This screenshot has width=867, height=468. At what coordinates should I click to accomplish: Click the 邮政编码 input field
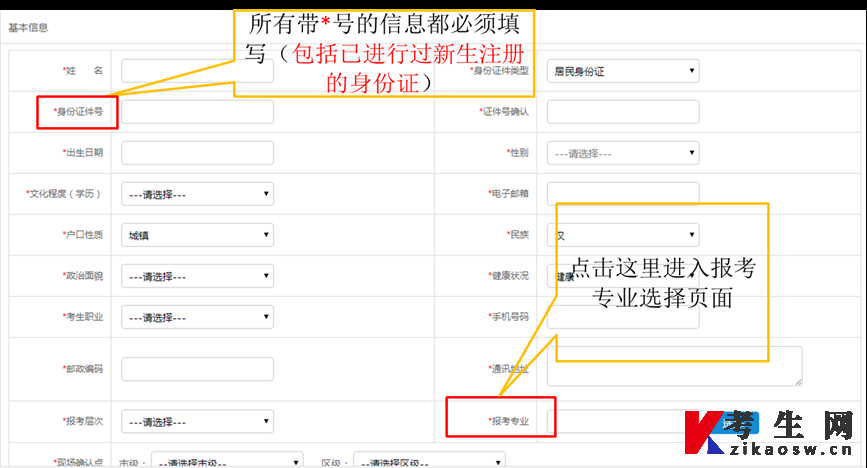click(x=197, y=369)
